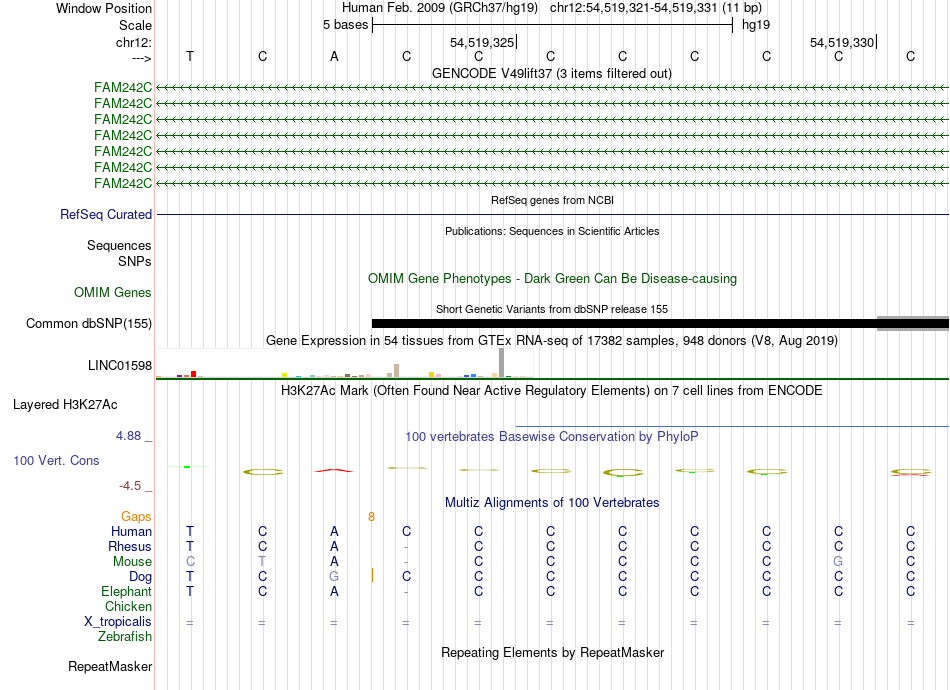Click the Chicken species label
Screen dimensions: 950x690
coord(128,606)
